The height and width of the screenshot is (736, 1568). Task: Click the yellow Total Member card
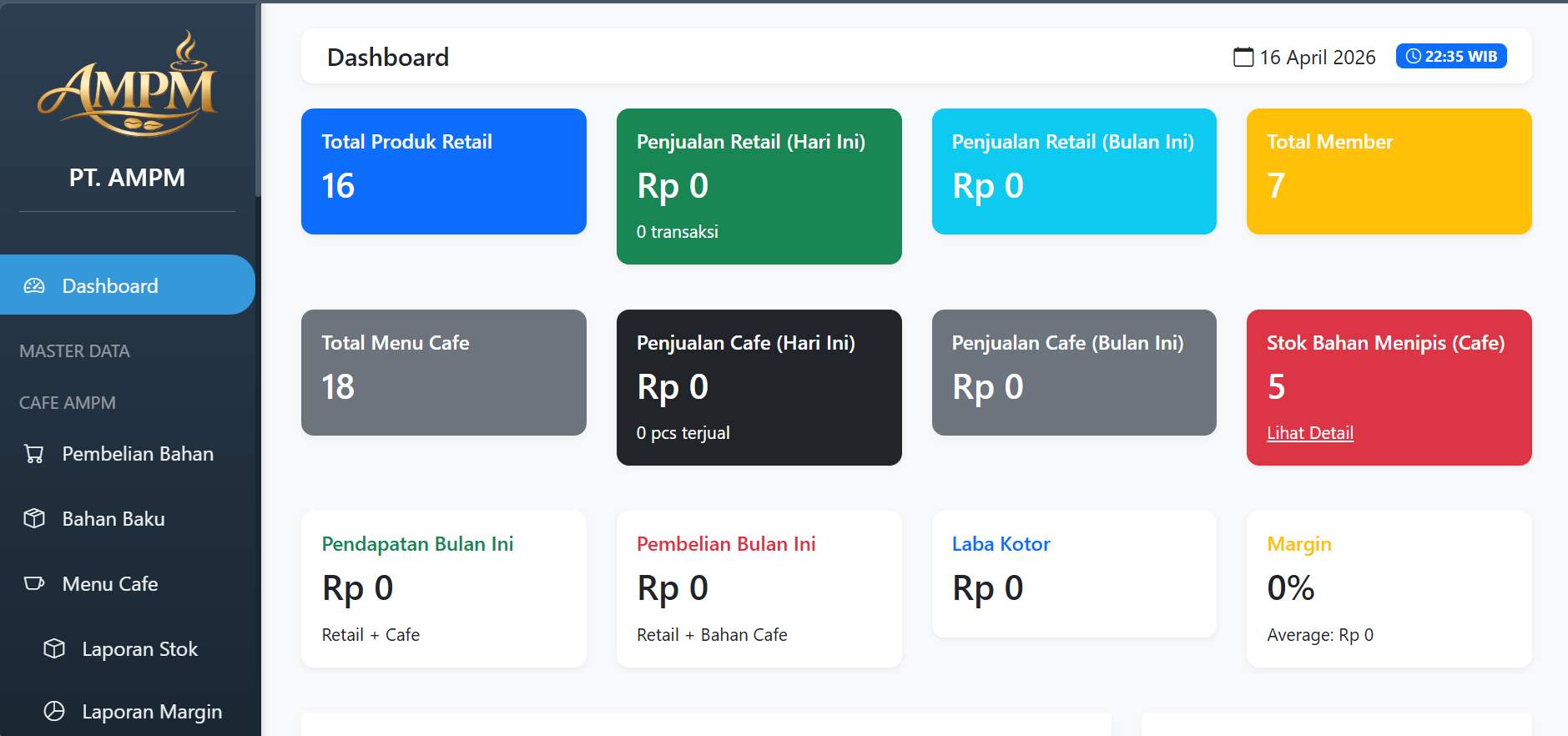click(1389, 171)
